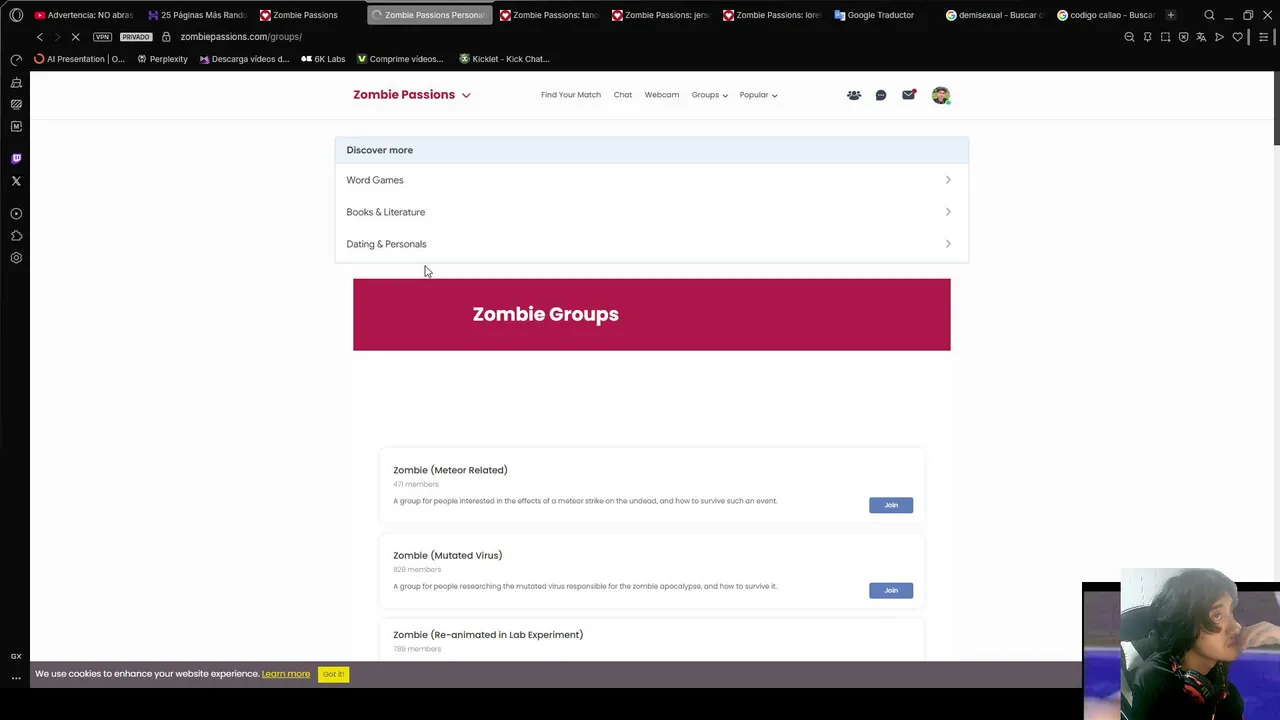Expand the Word Games chevron
Image resolution: width=1280 pixels, height=720 pixels.
(948, 180)
